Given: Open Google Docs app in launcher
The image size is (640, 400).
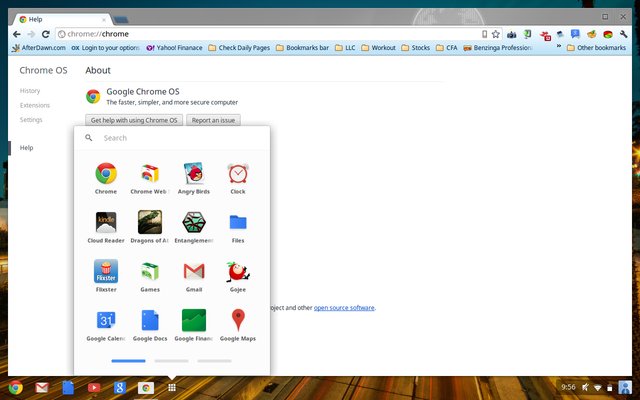Looking at the screenshot, I should [x=150, y=325].
